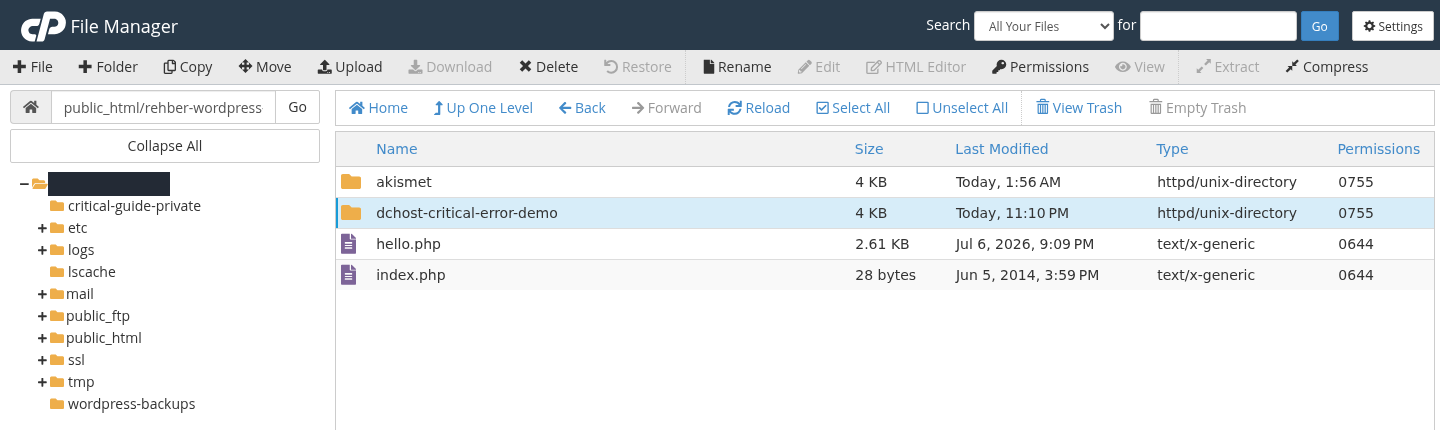
Task: Click the home icon beside path field
Action: tap(31, 107)
